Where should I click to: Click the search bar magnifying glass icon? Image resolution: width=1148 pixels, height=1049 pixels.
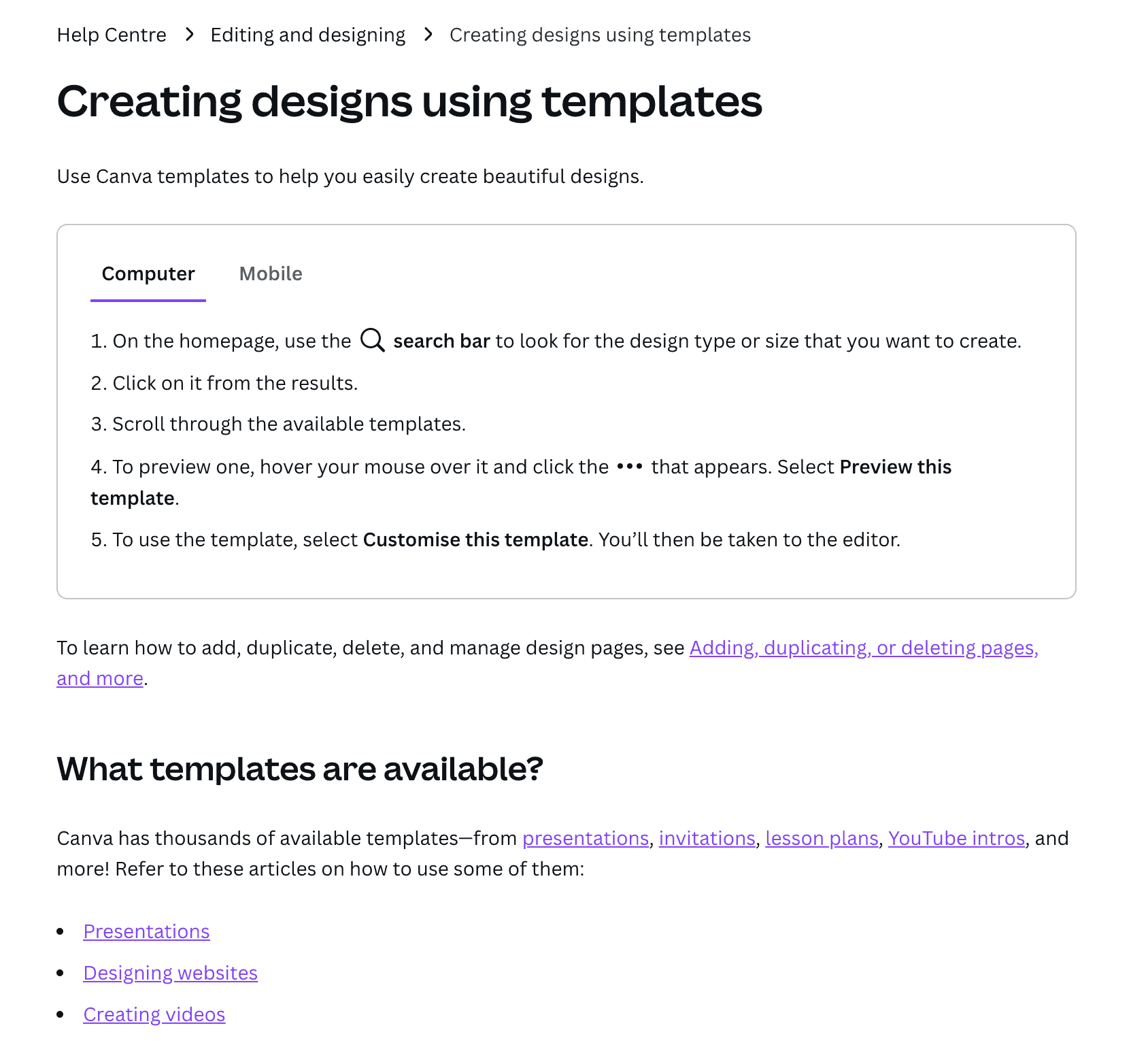(x=371, y=340)
